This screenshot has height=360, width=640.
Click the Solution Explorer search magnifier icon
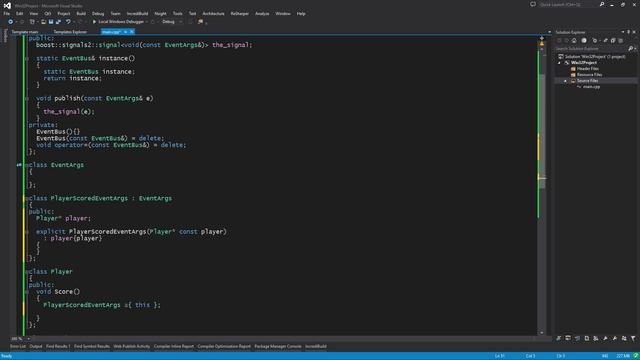pos(630,49)
